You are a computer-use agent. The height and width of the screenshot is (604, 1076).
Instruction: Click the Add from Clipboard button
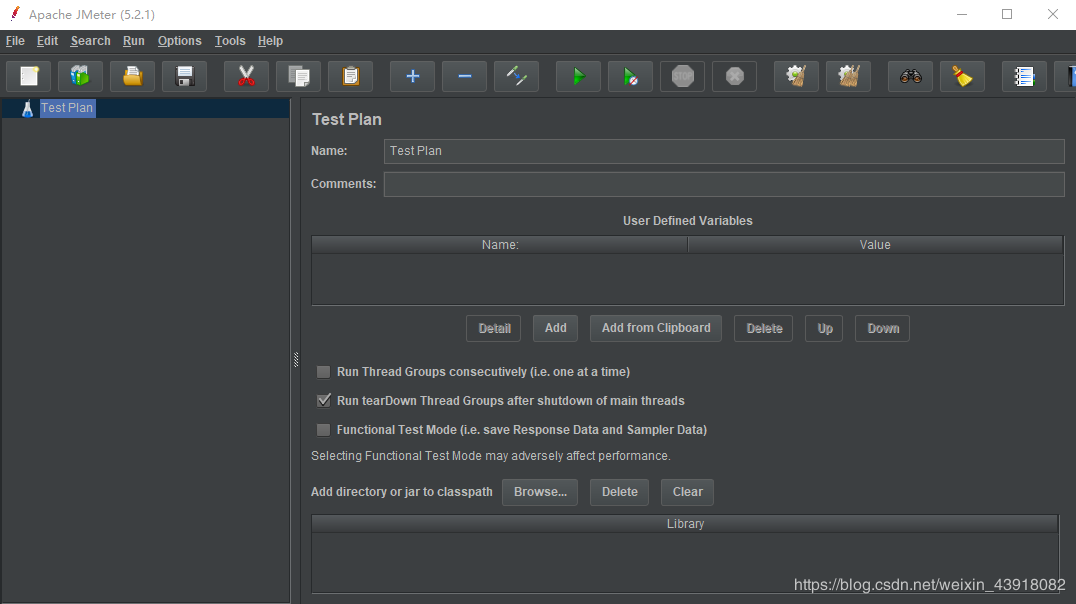tap(656, 328)
